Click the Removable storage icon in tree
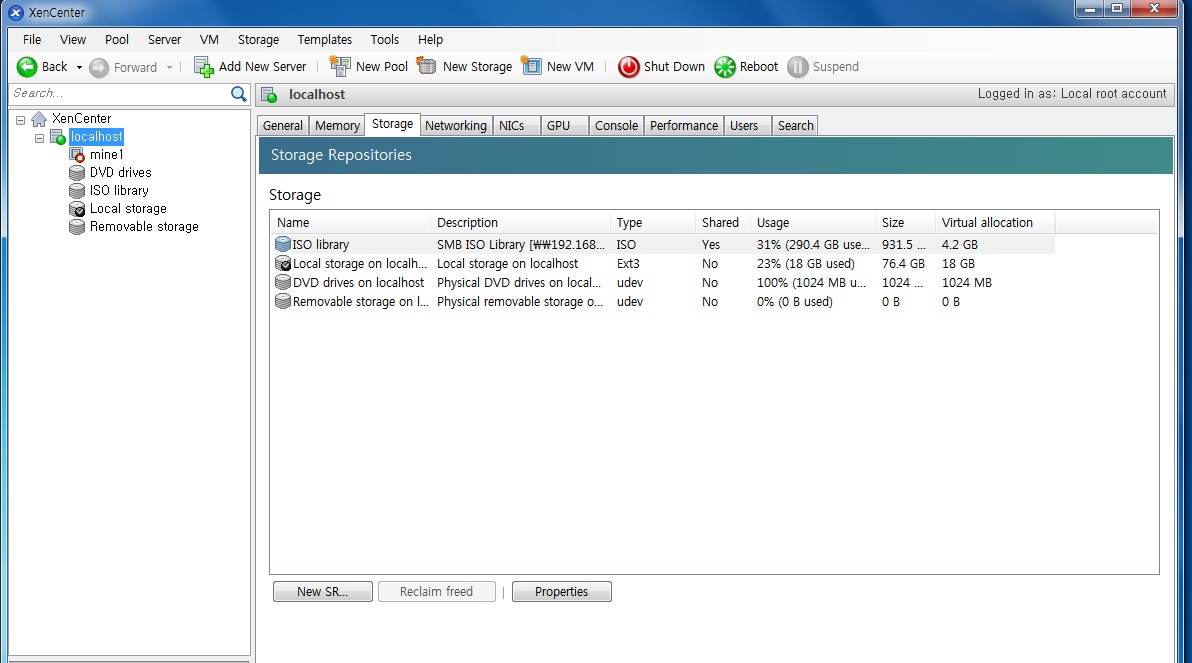This screenshot has width=1192, height=663. point(77,227)
